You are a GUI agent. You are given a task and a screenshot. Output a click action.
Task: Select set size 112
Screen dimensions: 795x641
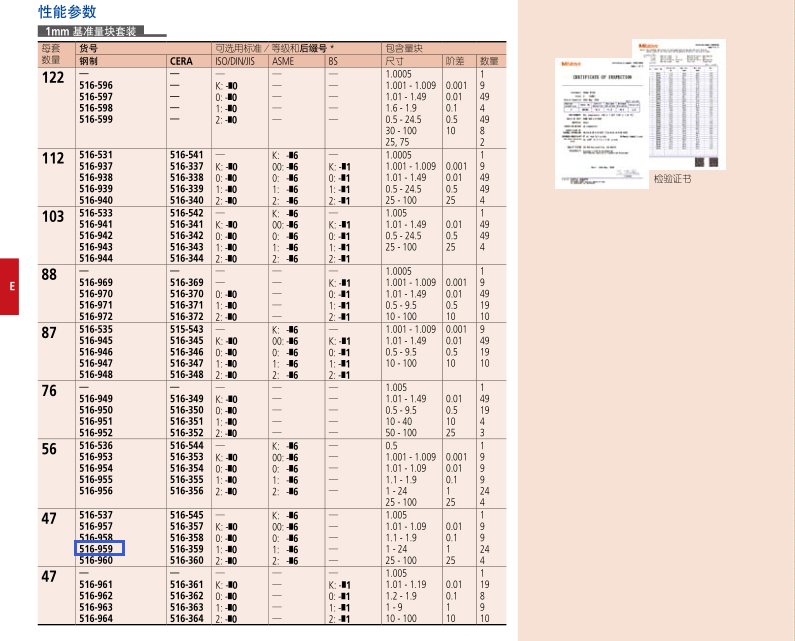pyautogui.click(x=53, y=158)
